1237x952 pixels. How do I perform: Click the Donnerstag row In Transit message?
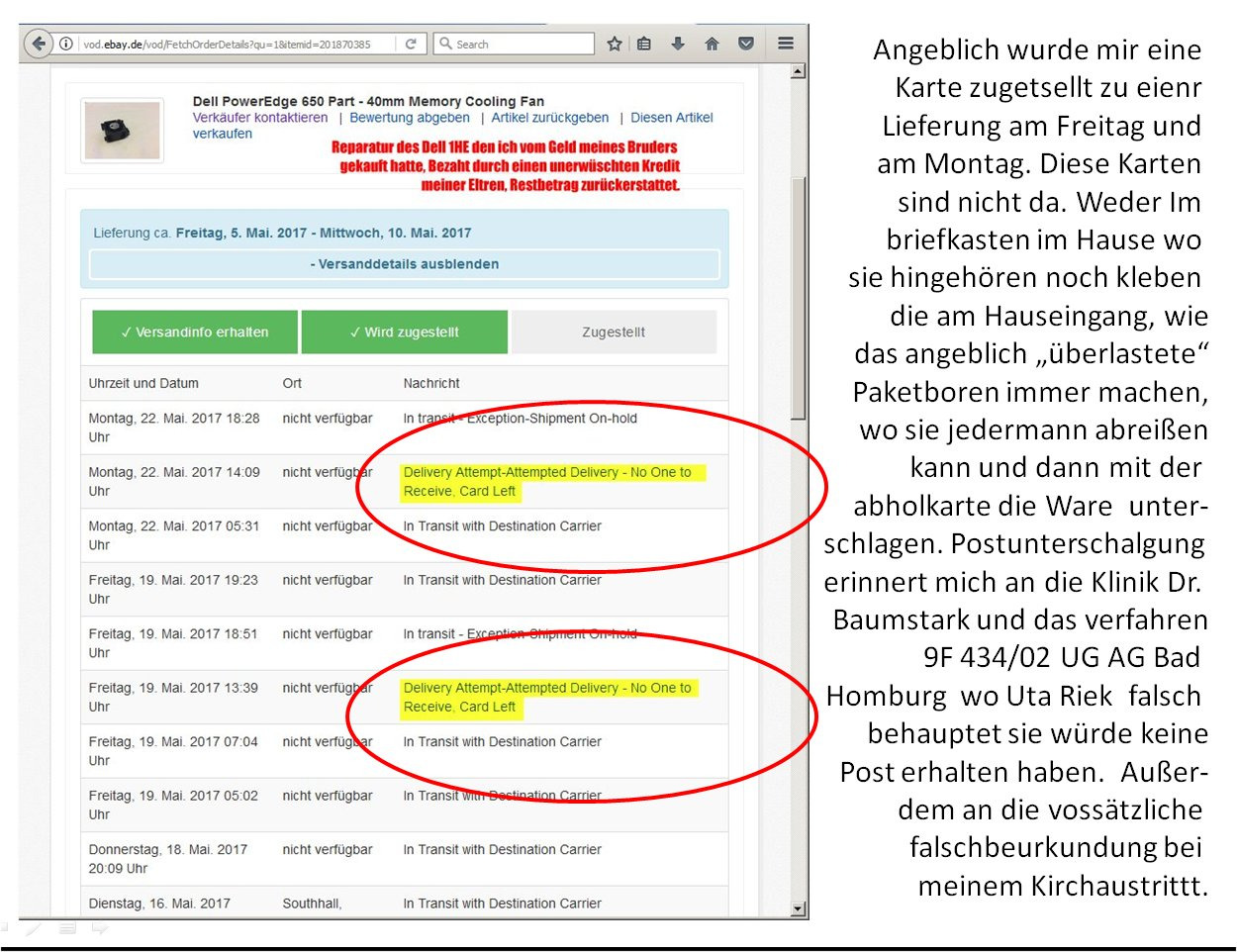point(502,850)
